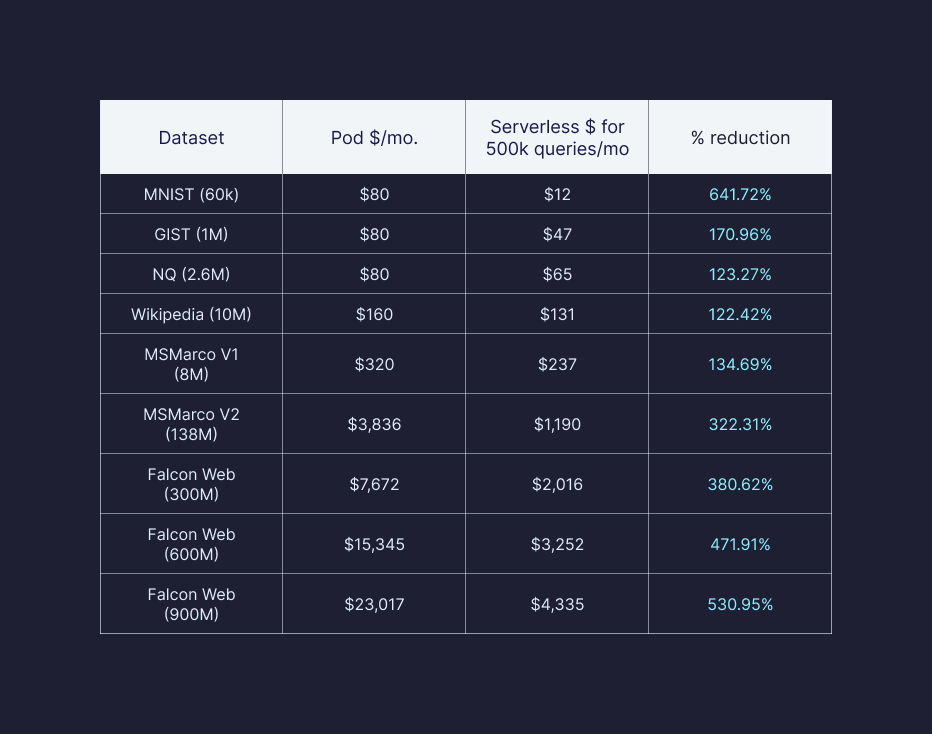Click the GIST (1M) dataset cell

tap(191, 235)
